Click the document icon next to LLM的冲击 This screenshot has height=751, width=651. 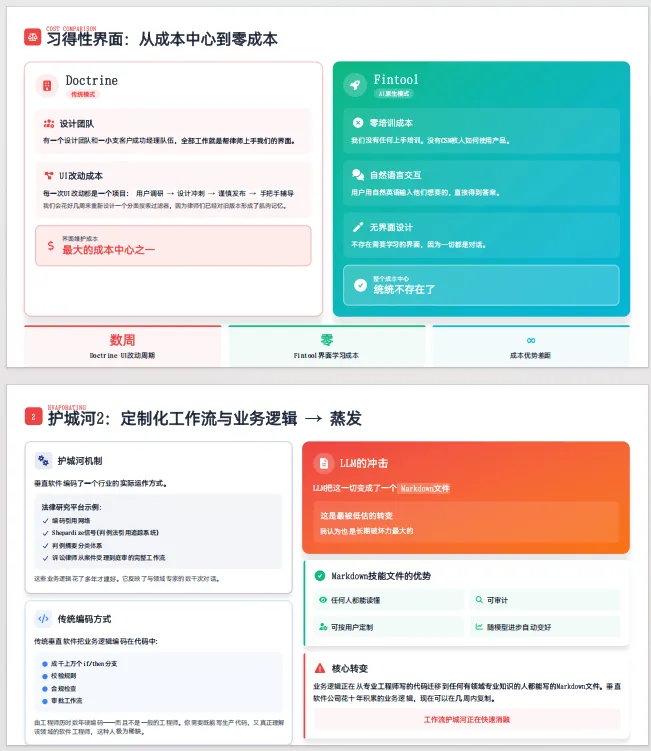[x=324, y=463]
